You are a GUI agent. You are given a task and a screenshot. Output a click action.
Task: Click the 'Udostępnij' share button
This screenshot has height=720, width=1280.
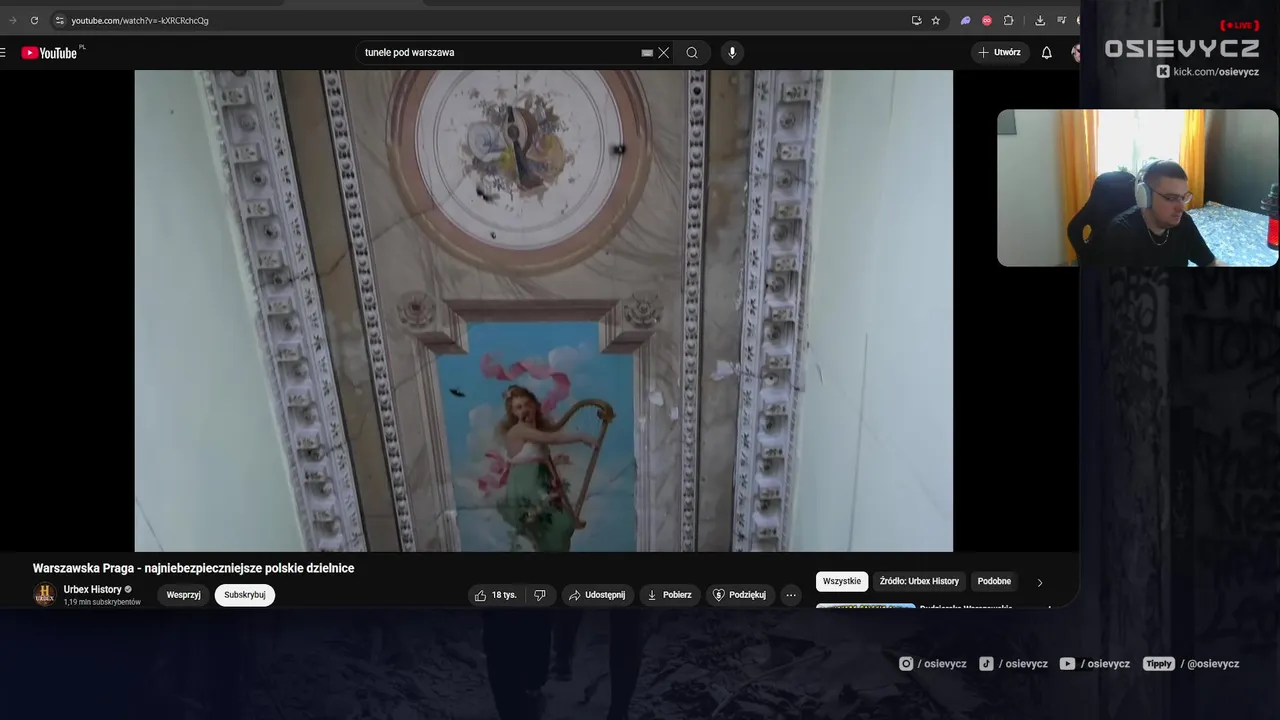coord(598,595)
